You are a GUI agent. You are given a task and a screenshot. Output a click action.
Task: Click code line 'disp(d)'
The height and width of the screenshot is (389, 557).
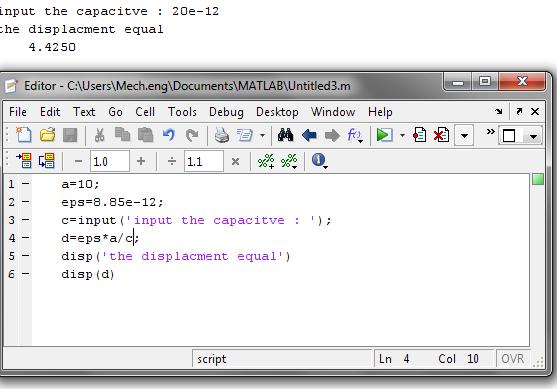(x=88, y=274)
